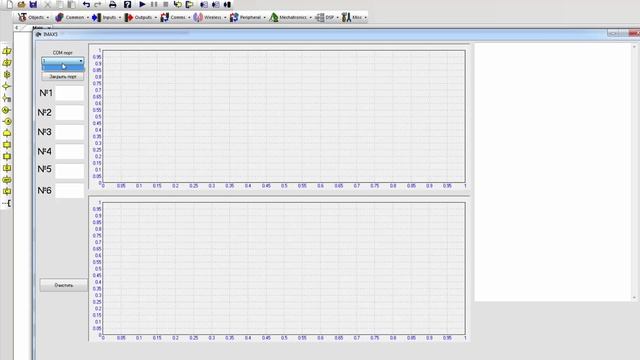
Task: Copy the selection from the toolbar
Action: pos(60,4)
